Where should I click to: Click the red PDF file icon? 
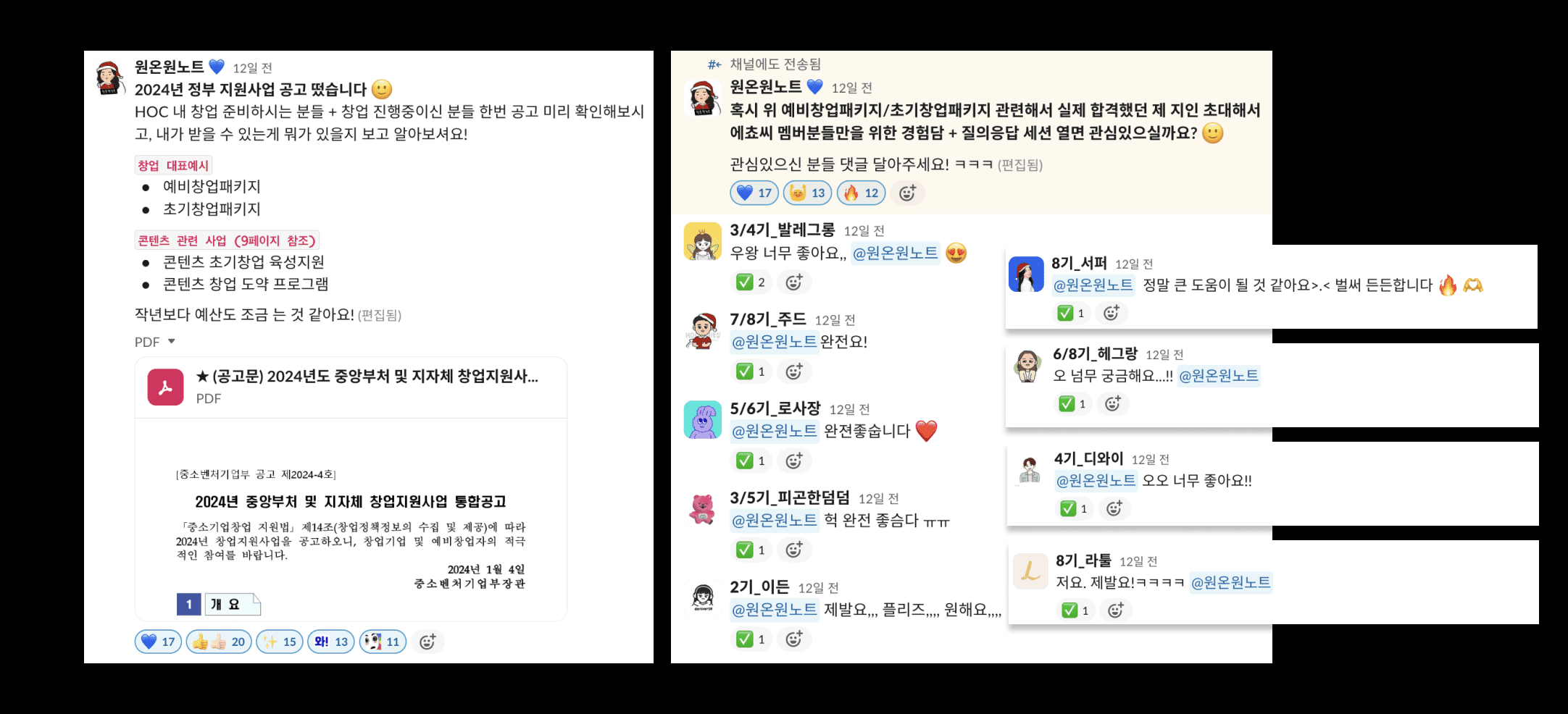165,387
